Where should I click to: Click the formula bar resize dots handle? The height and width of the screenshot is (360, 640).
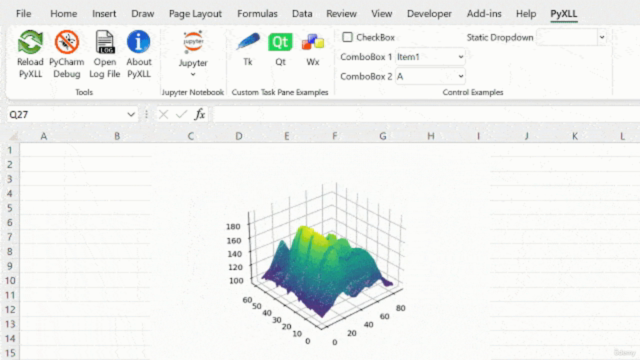[146, 115]
